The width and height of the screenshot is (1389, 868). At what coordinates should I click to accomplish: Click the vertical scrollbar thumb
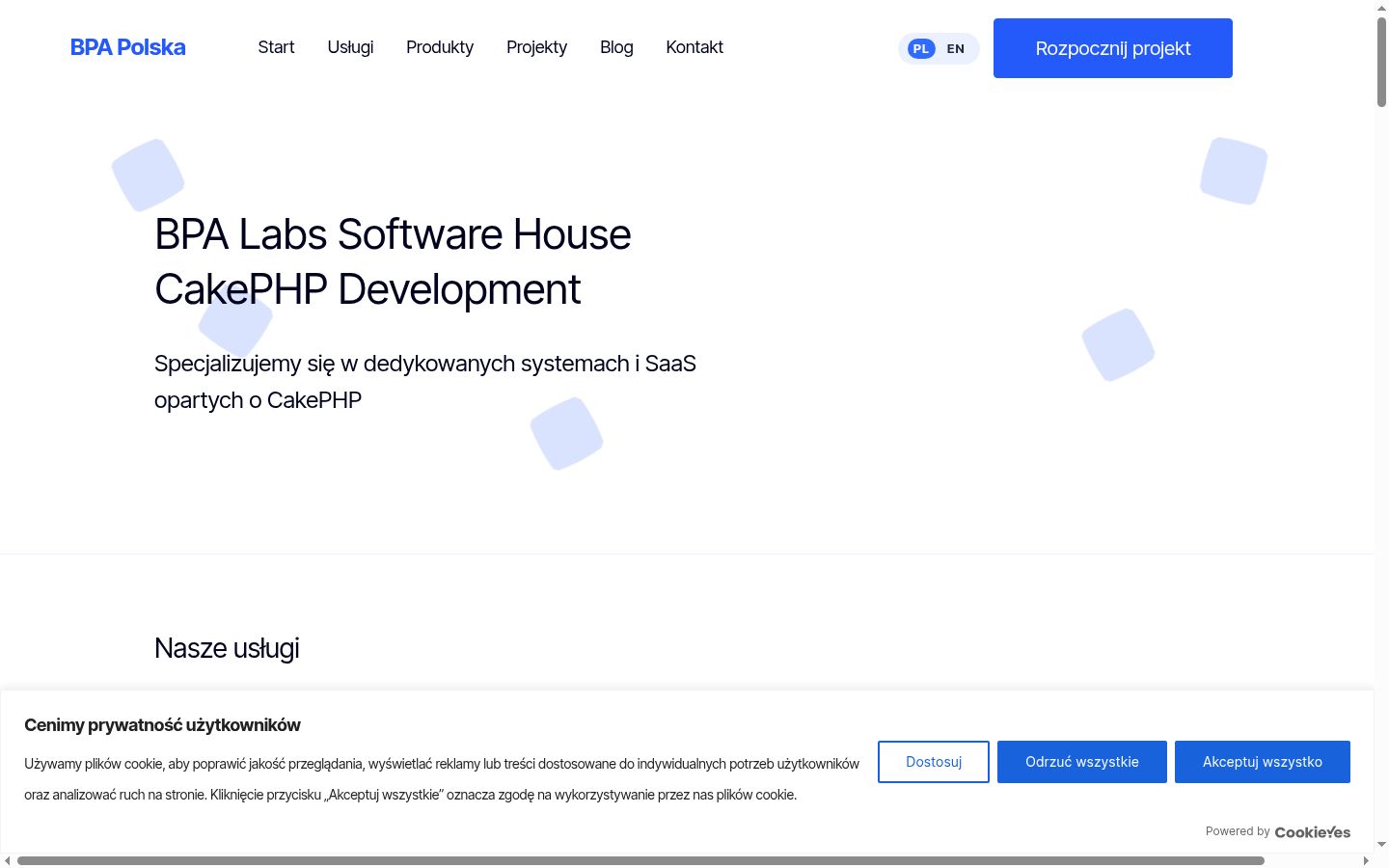(x=1382, y=62)
